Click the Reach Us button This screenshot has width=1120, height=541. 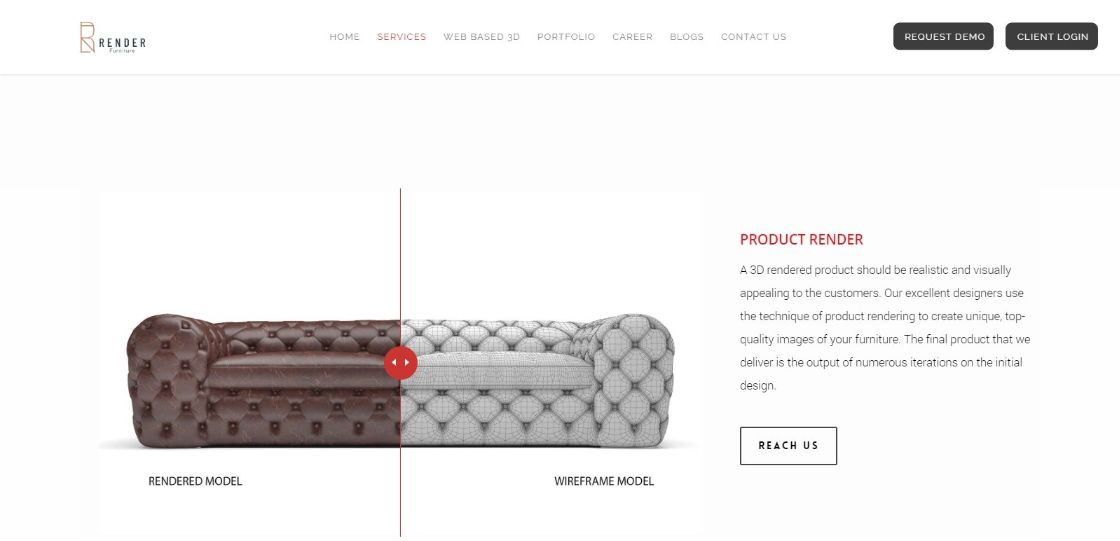tap(788, 446)
